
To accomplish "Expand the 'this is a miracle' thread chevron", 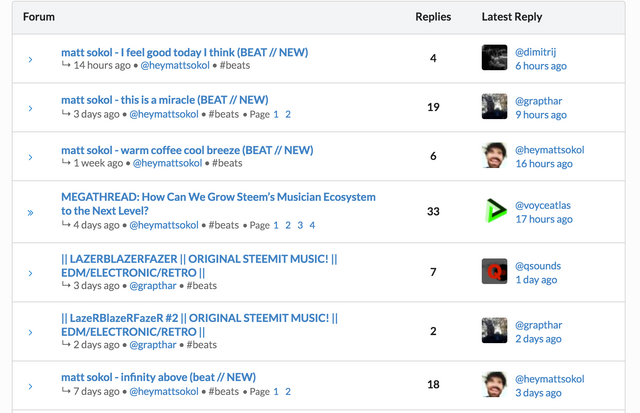I will coord(30,108).
